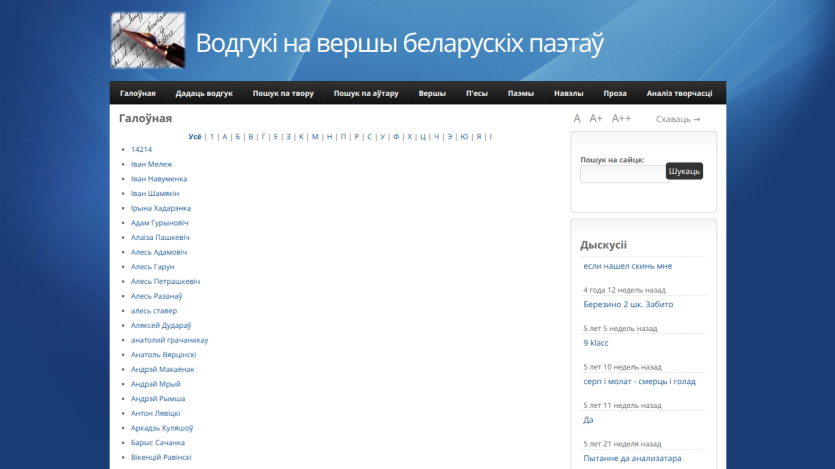835x469 pixels.
Task: Open author Аляксей Дудараў
Action: pos(161,325)
